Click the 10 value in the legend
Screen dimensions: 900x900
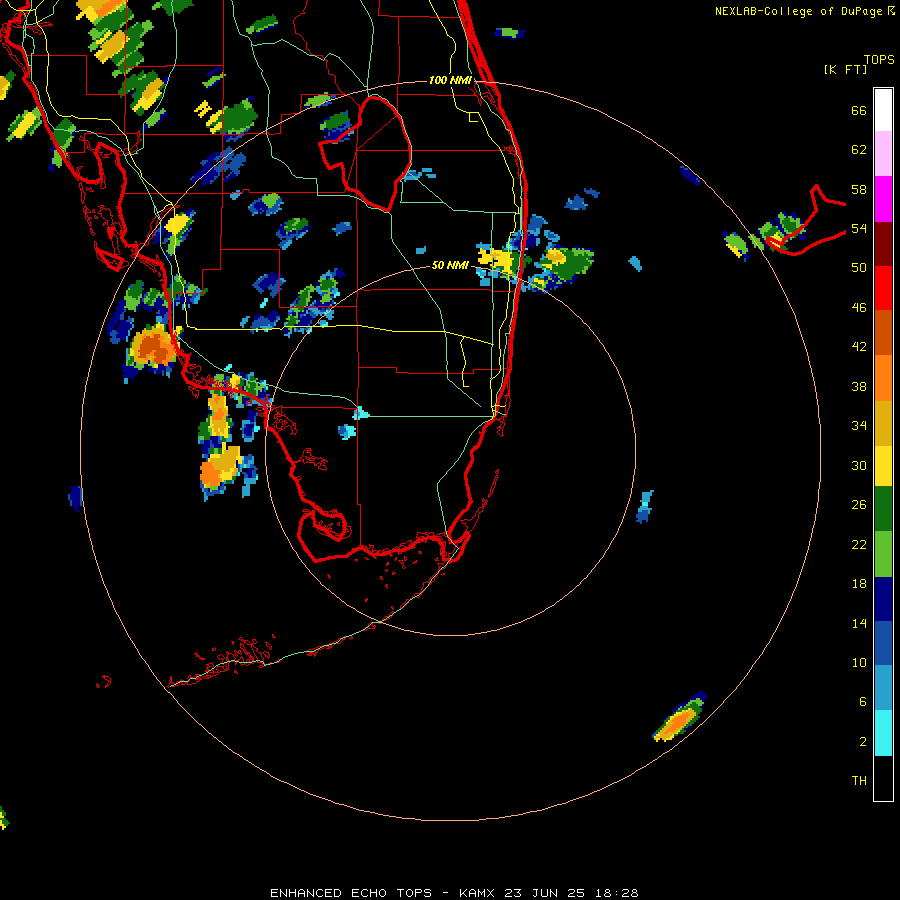[x=859, y=662]
